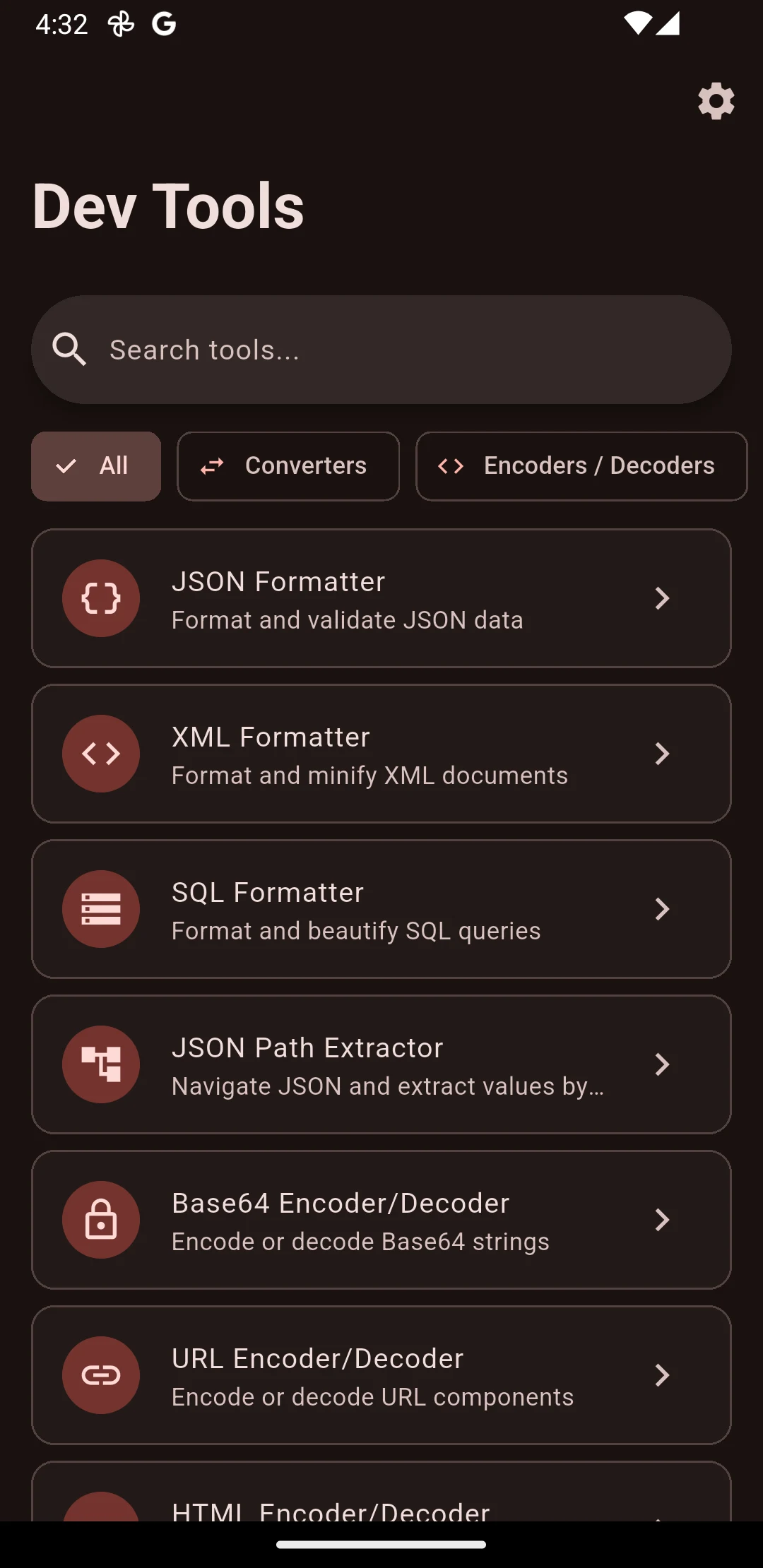Open settings with the gear icon
The width and height of the screenshot is (763, 1568).
[716, 101]
